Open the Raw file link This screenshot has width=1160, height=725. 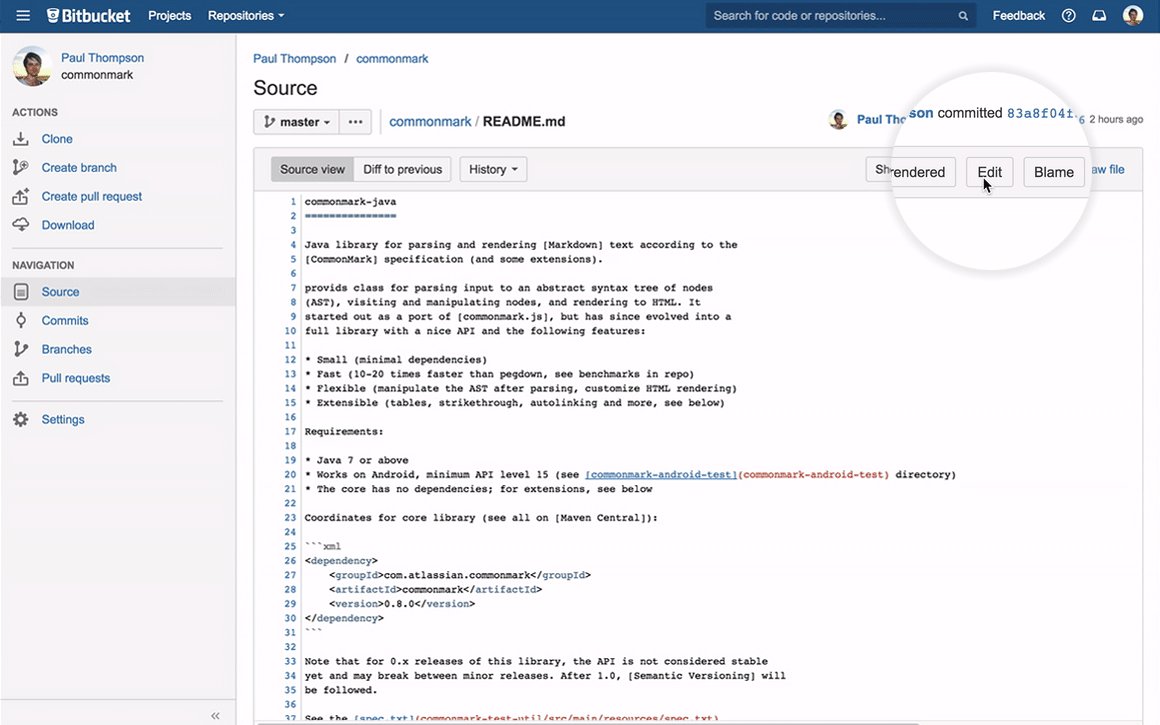tap(1107, 169)
